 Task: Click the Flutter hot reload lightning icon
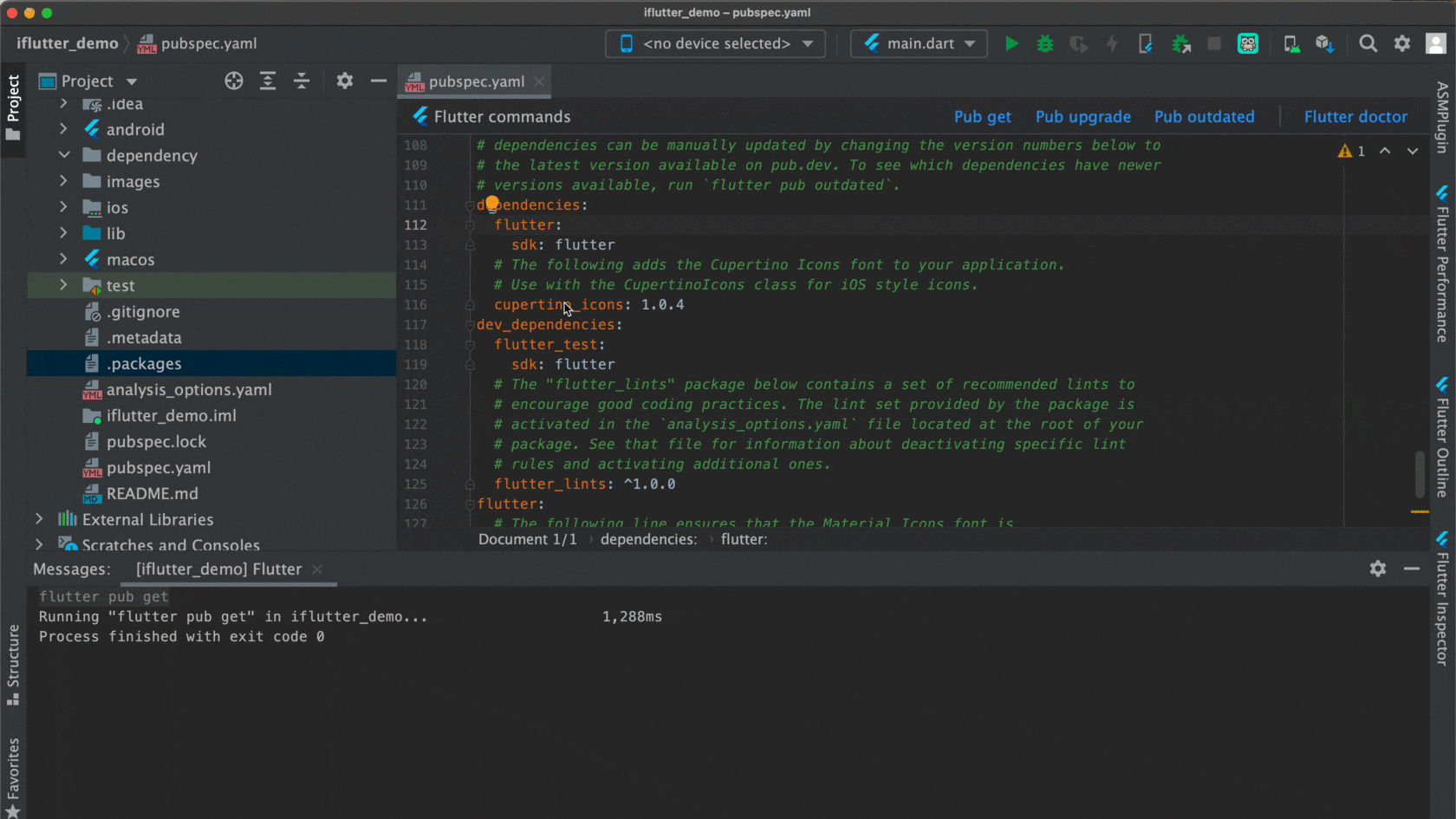(1113, 43)
